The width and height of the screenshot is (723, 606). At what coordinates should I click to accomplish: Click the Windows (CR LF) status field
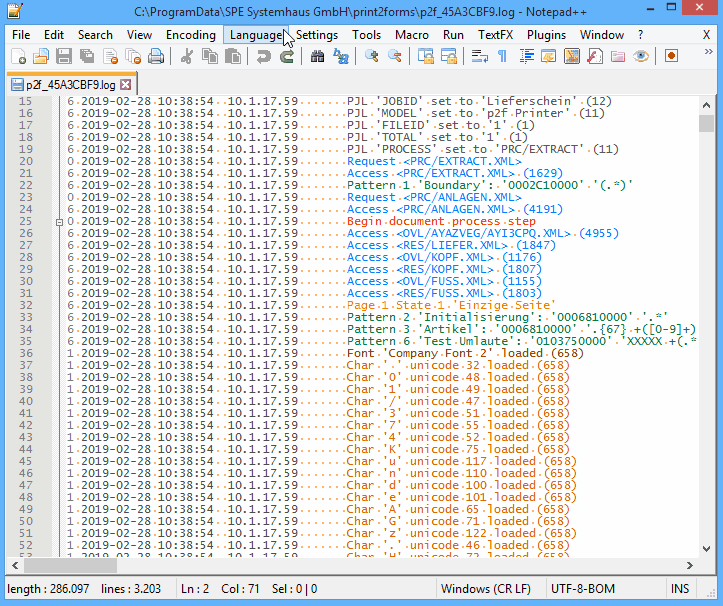(x=487, y=589)
